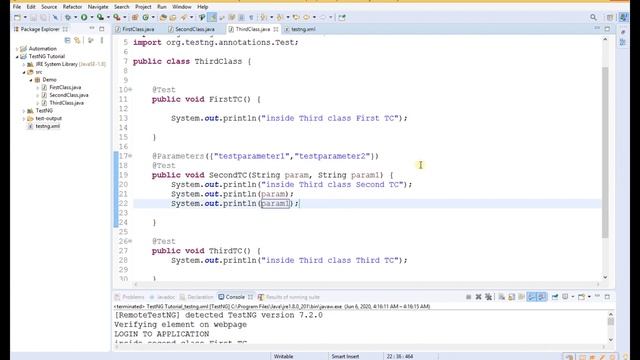
Task: Toggle Link with Editor in Package Explorer
Action: (x=77, y=40)
